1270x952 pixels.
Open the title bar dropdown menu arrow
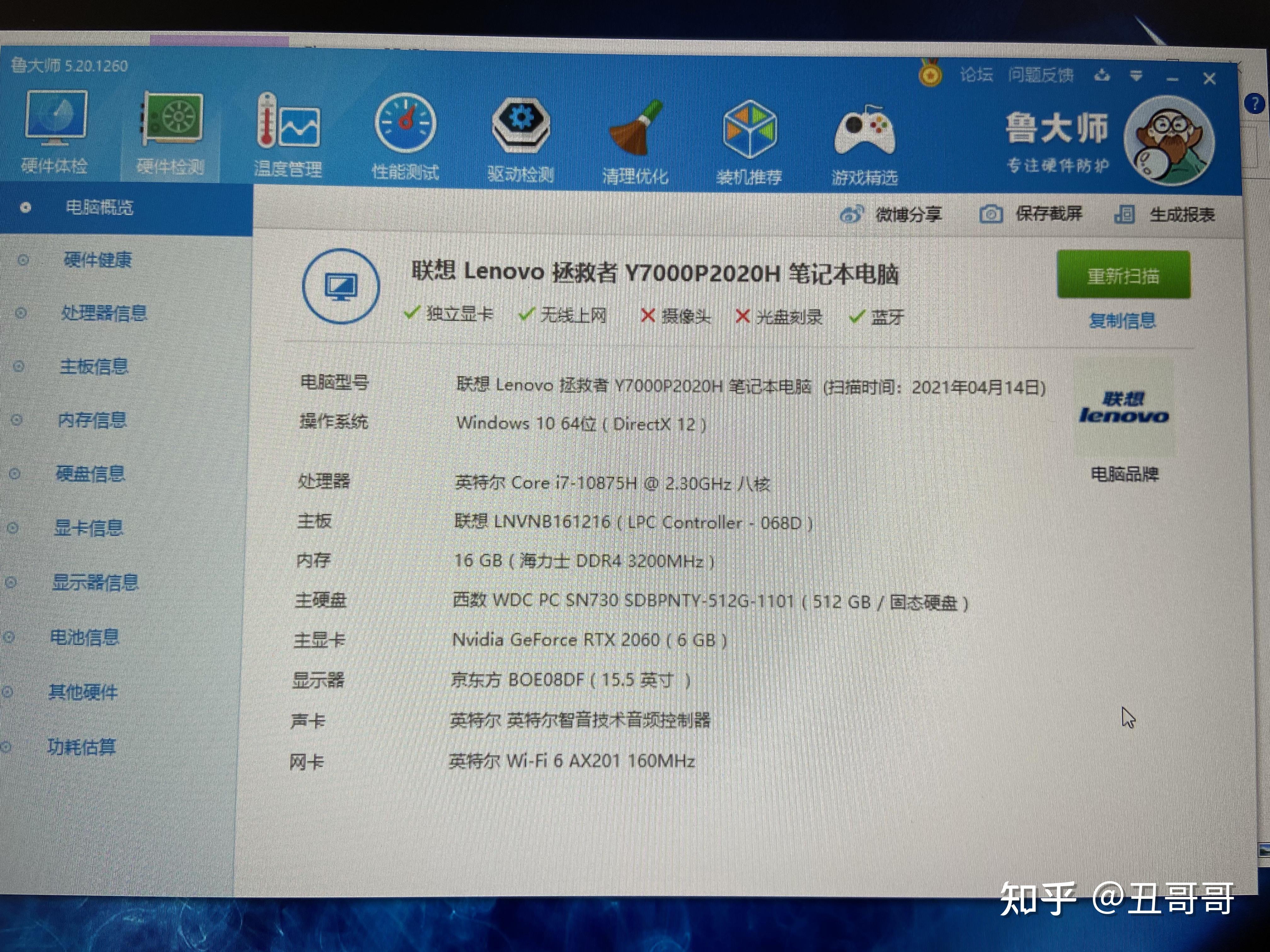1136,76
